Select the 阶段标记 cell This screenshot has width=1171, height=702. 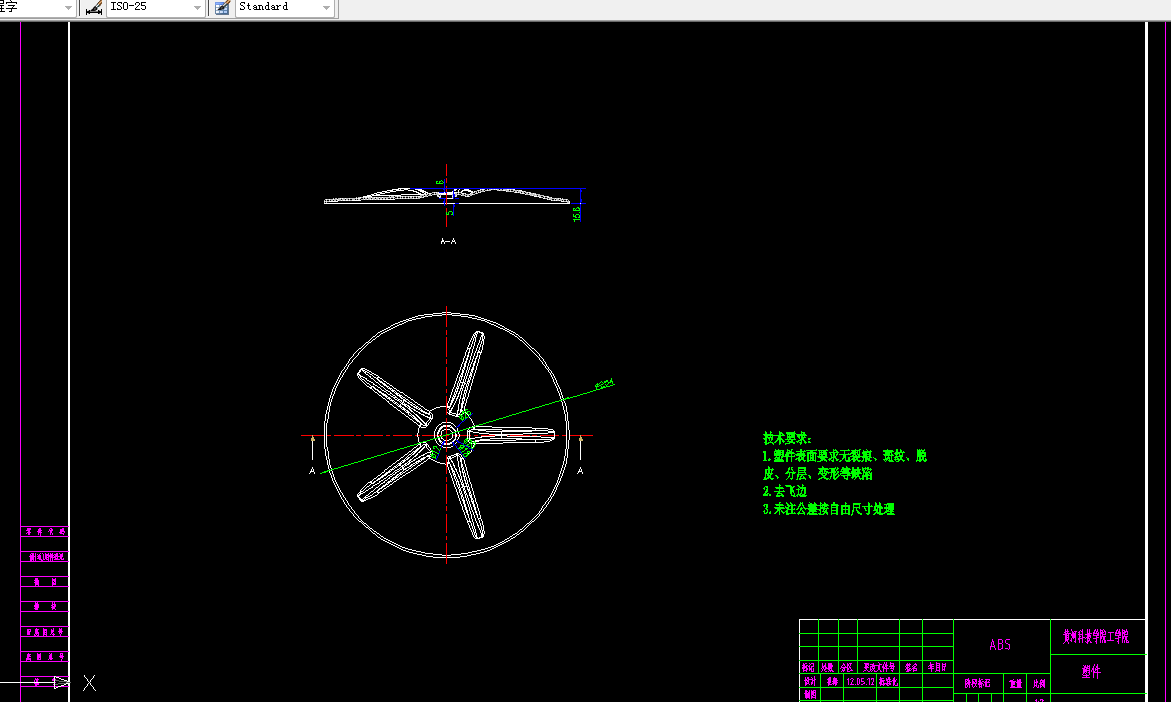tap(977, 683)
